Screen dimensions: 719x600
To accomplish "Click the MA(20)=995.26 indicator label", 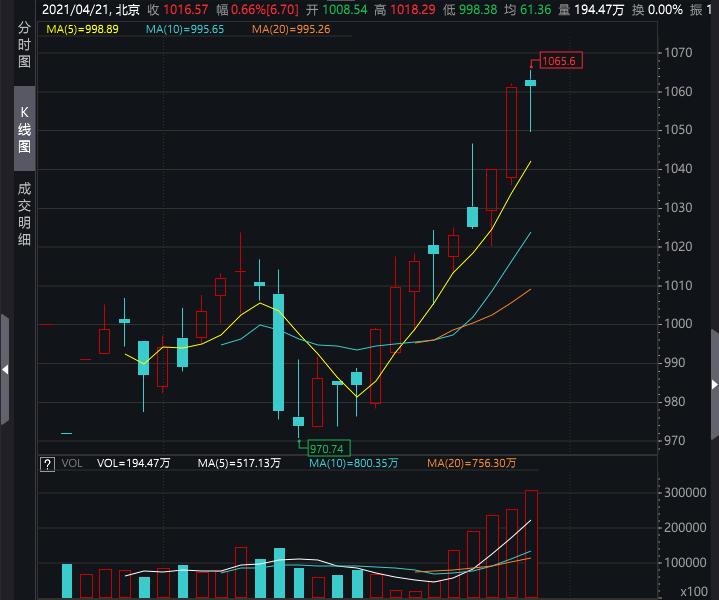I will tap(291, 29).
